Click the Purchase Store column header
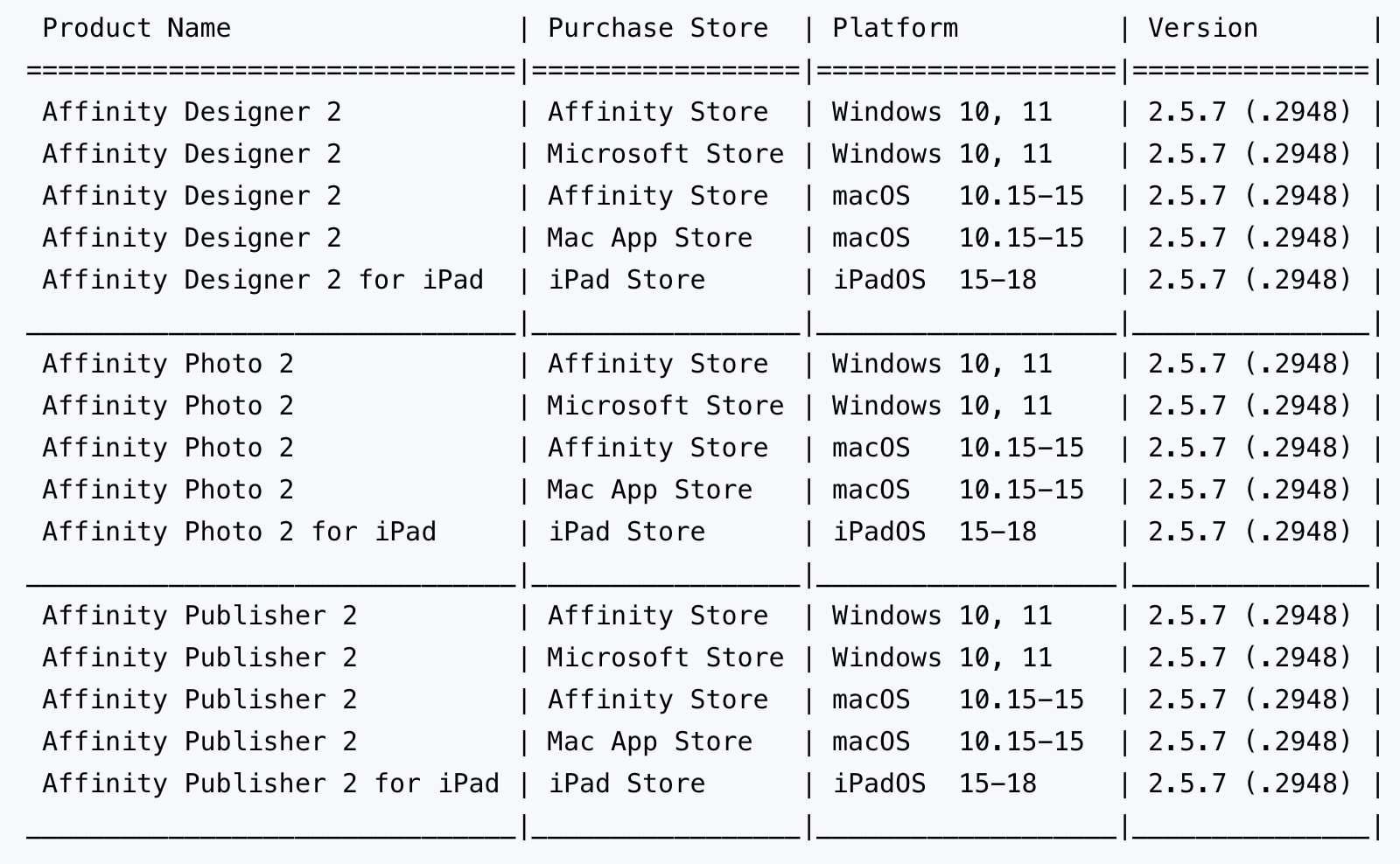The width and height of the screenshot is (1400, 864). (x=658, y=29)
